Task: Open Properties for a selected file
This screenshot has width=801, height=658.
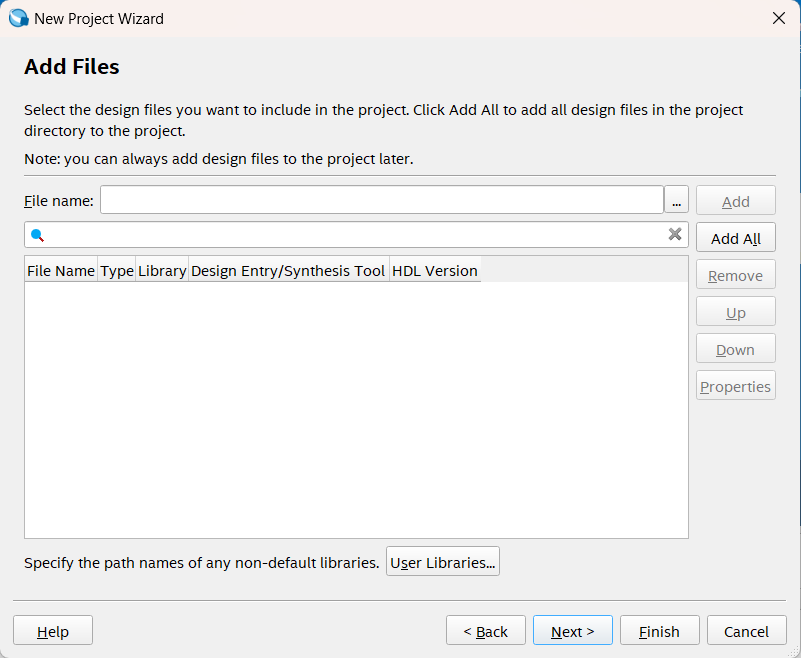Action: (735, 385)
